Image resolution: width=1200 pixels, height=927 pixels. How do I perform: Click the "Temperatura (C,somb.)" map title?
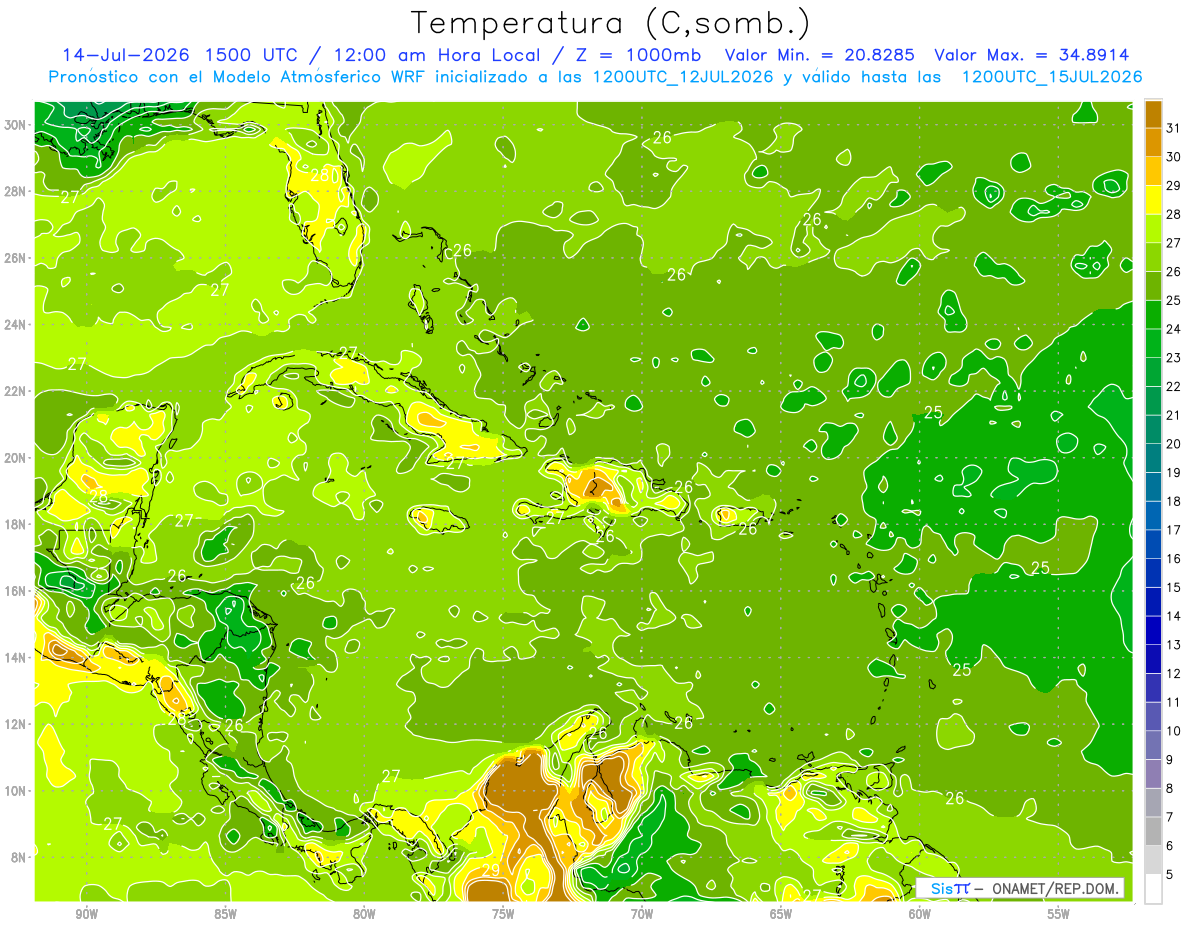pyautogui.click(x=610, y=24)
